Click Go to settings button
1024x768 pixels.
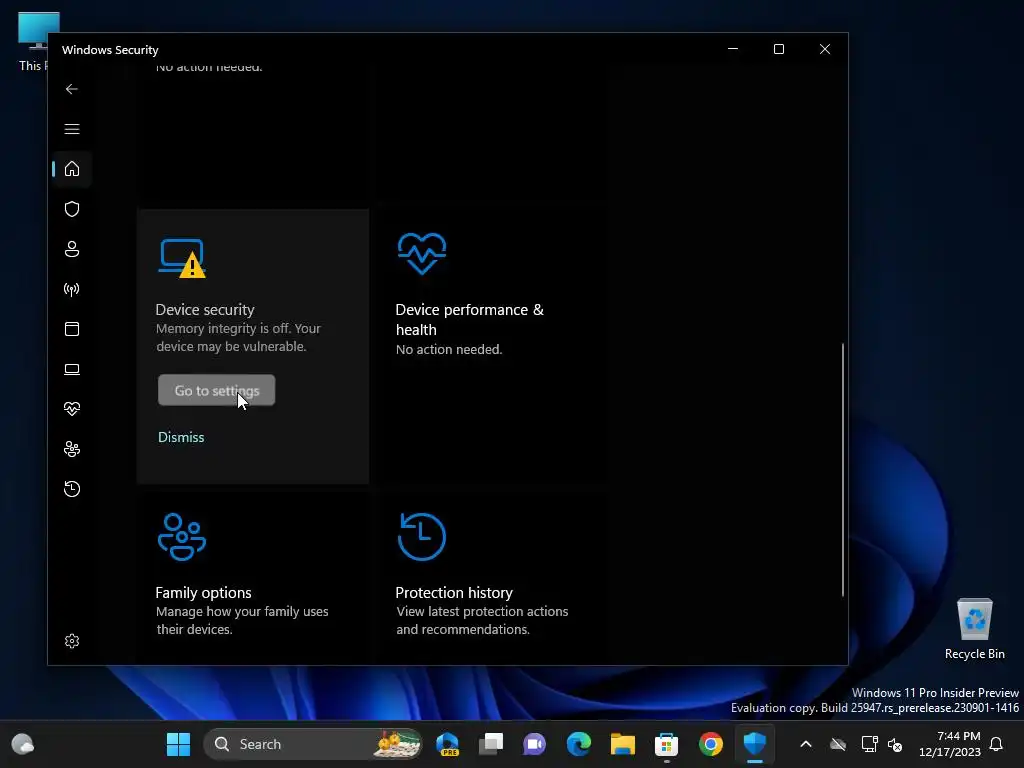pyautogui.click(x=216, y=391)
